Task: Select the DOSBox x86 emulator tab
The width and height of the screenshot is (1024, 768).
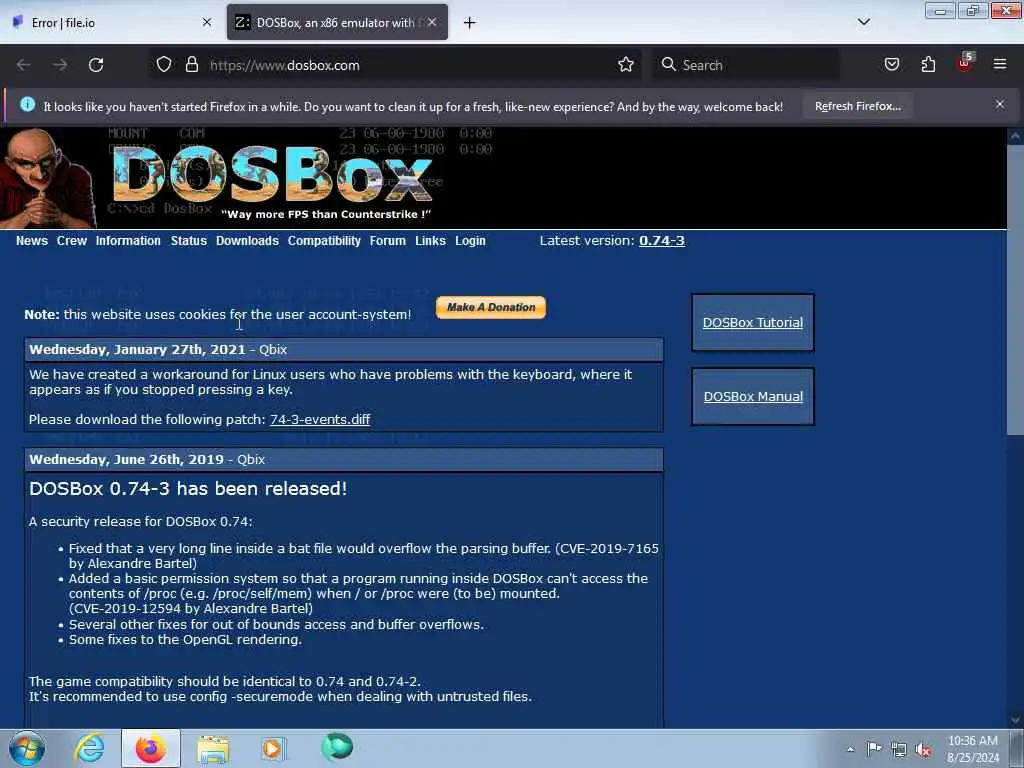Action: coord(337,22)
